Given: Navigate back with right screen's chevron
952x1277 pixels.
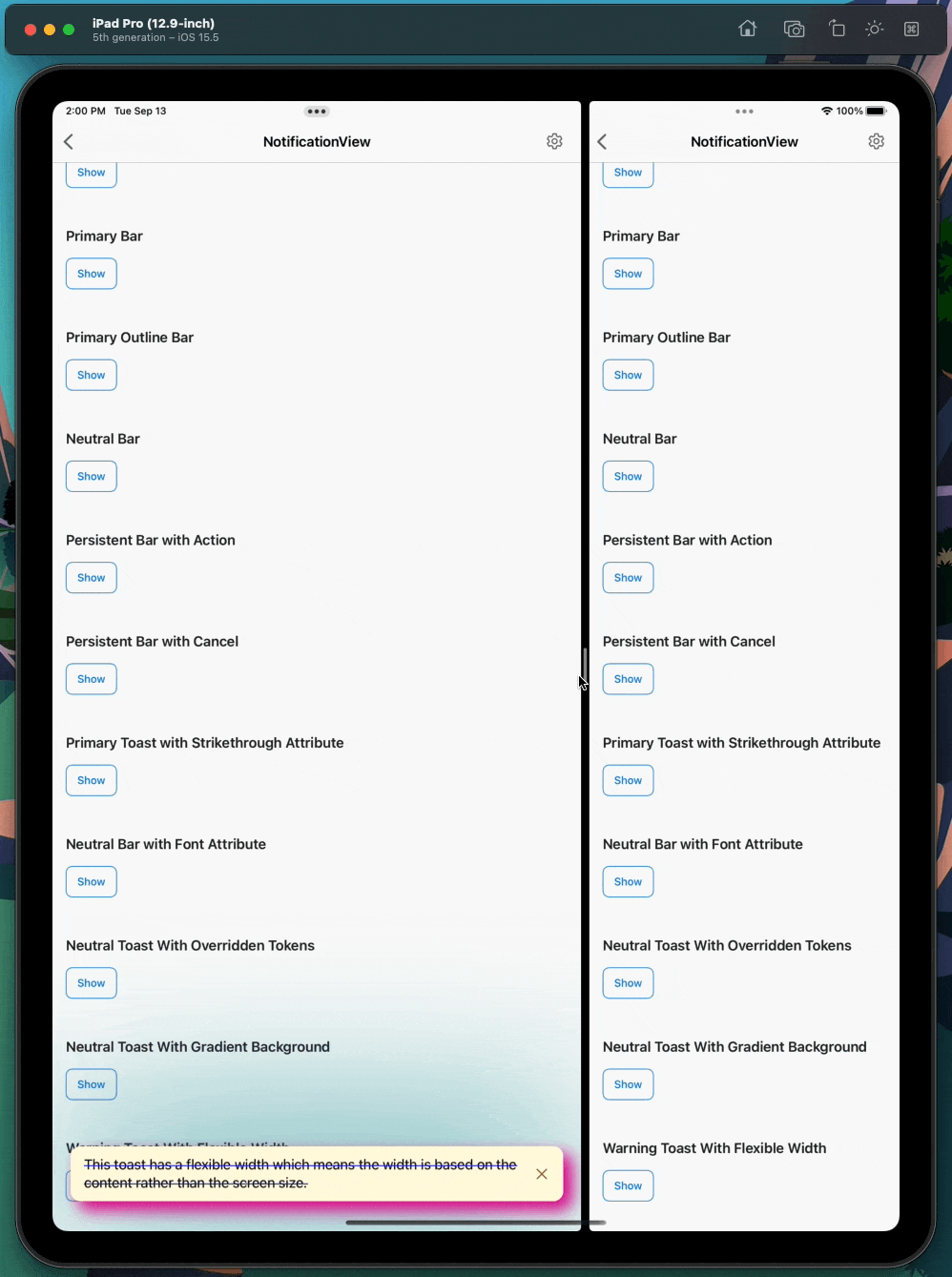Looking at the screenshot, I should 602,141.
